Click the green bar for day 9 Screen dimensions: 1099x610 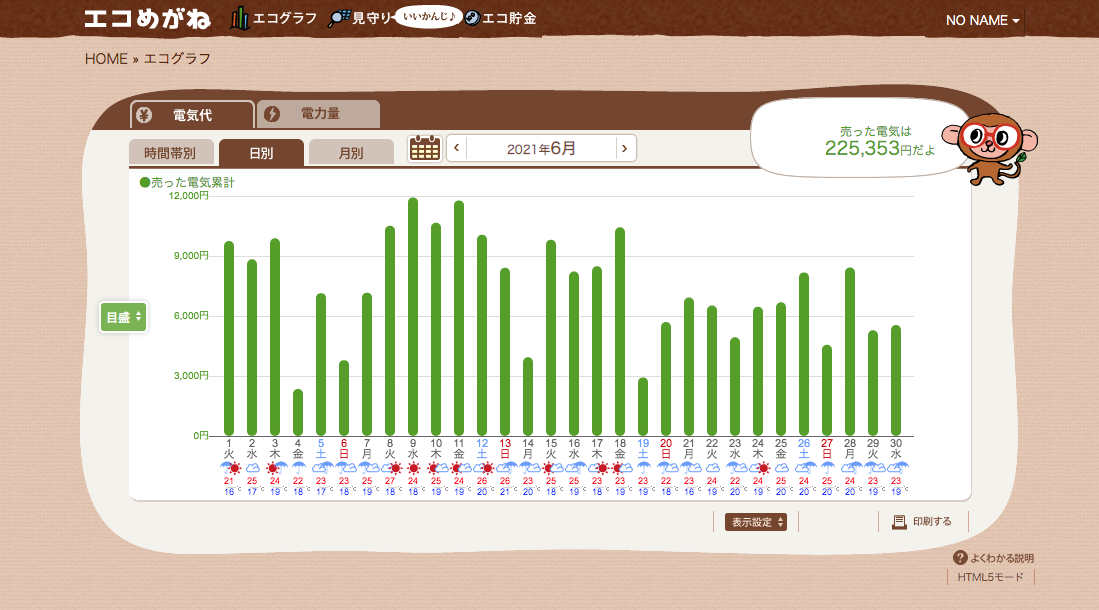click(413, 317)
